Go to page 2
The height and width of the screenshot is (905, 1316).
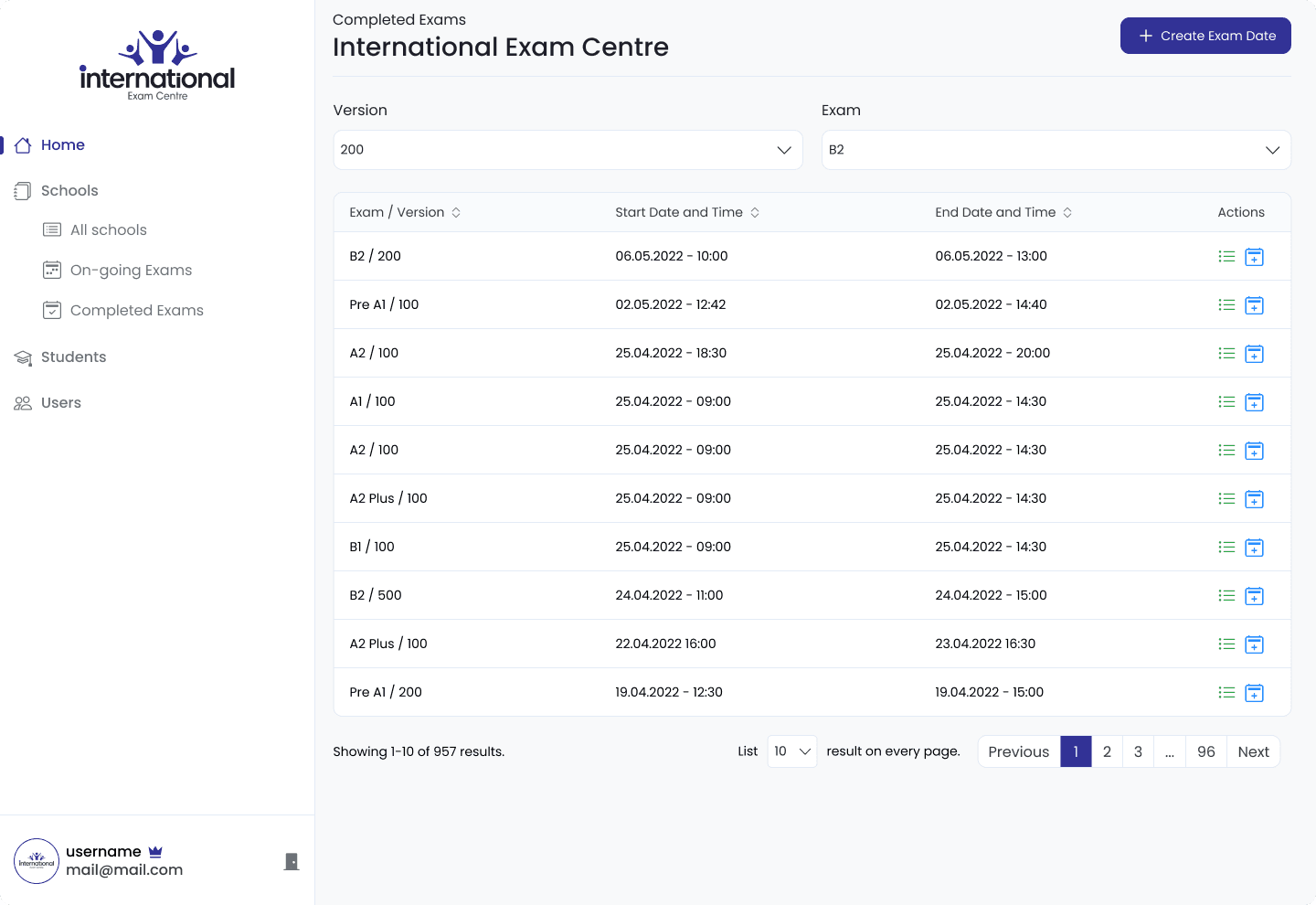click(1107, 751)
